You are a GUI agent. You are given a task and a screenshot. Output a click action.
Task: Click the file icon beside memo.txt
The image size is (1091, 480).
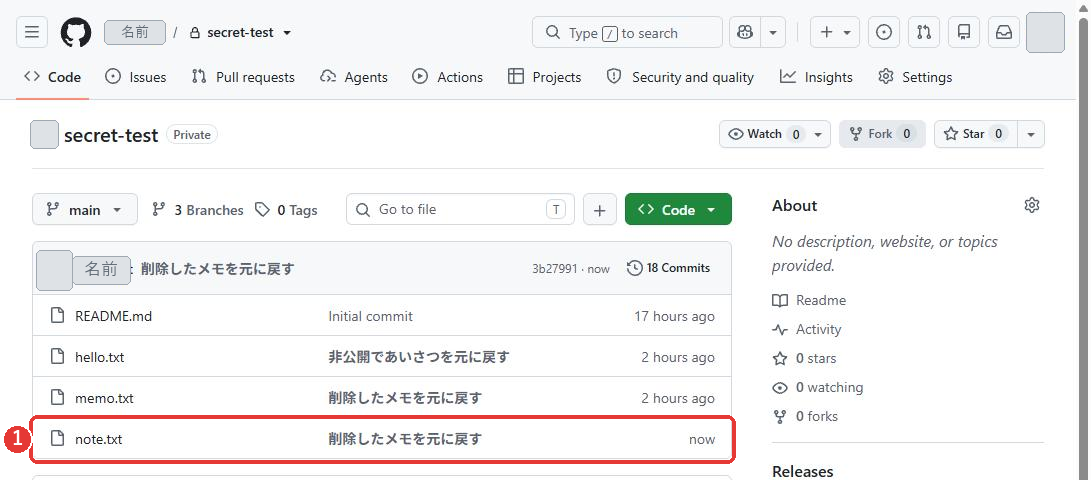(x=58, y=398)
